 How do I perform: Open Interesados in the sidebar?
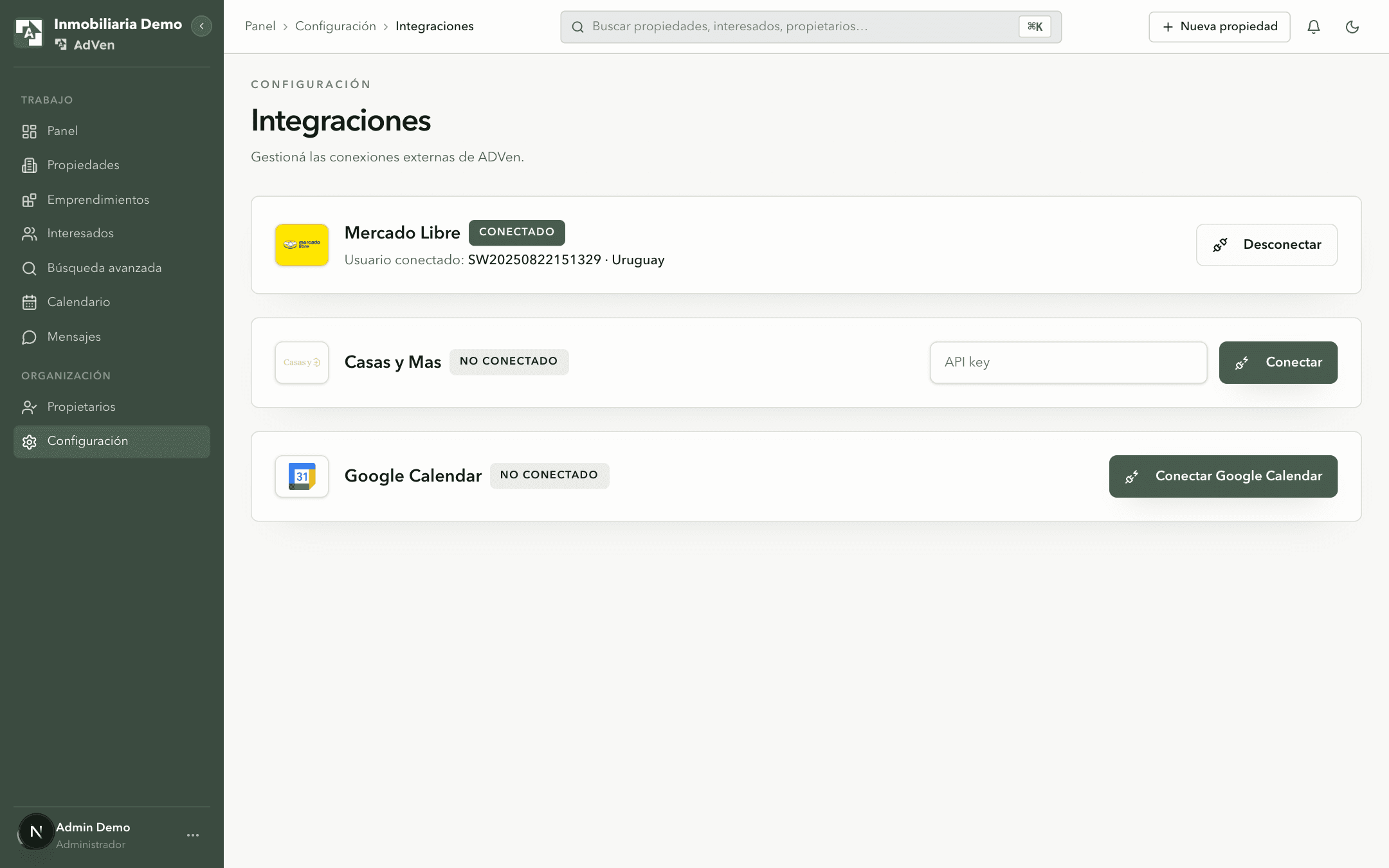click(x=112, y=233)
